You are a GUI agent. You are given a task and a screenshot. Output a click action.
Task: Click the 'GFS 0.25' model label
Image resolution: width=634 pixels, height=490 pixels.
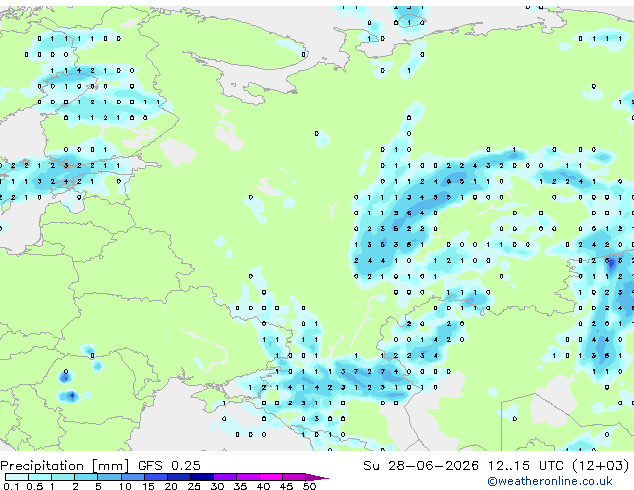tap(169, 466)
